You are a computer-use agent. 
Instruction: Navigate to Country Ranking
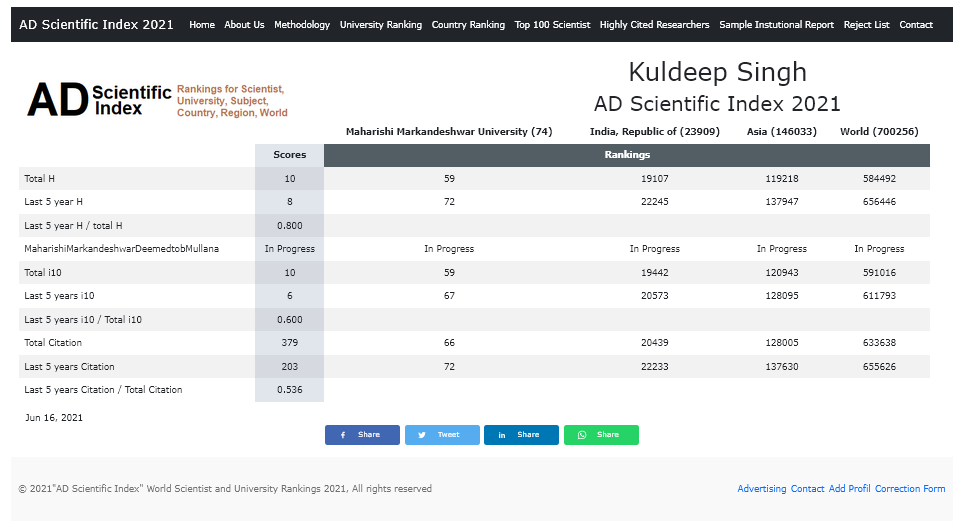point(468,25)
